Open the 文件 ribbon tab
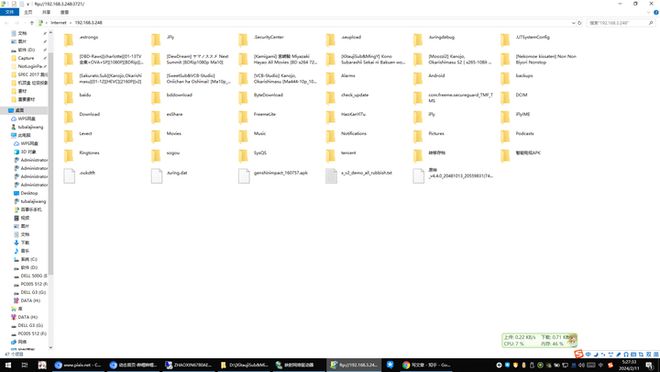This screenshot has height=372, width=660. pos(9,12)
